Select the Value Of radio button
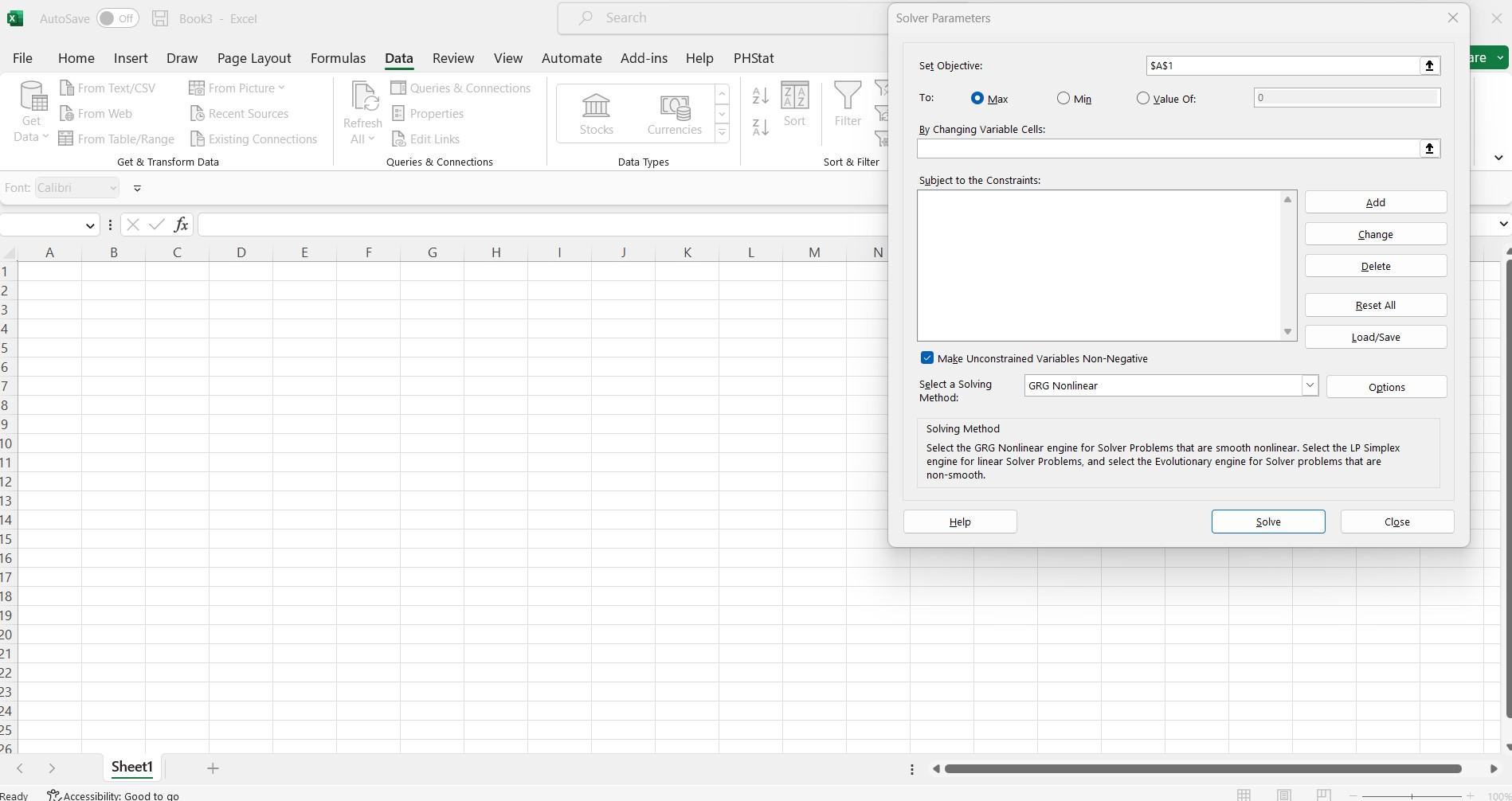 point(1143,98)
